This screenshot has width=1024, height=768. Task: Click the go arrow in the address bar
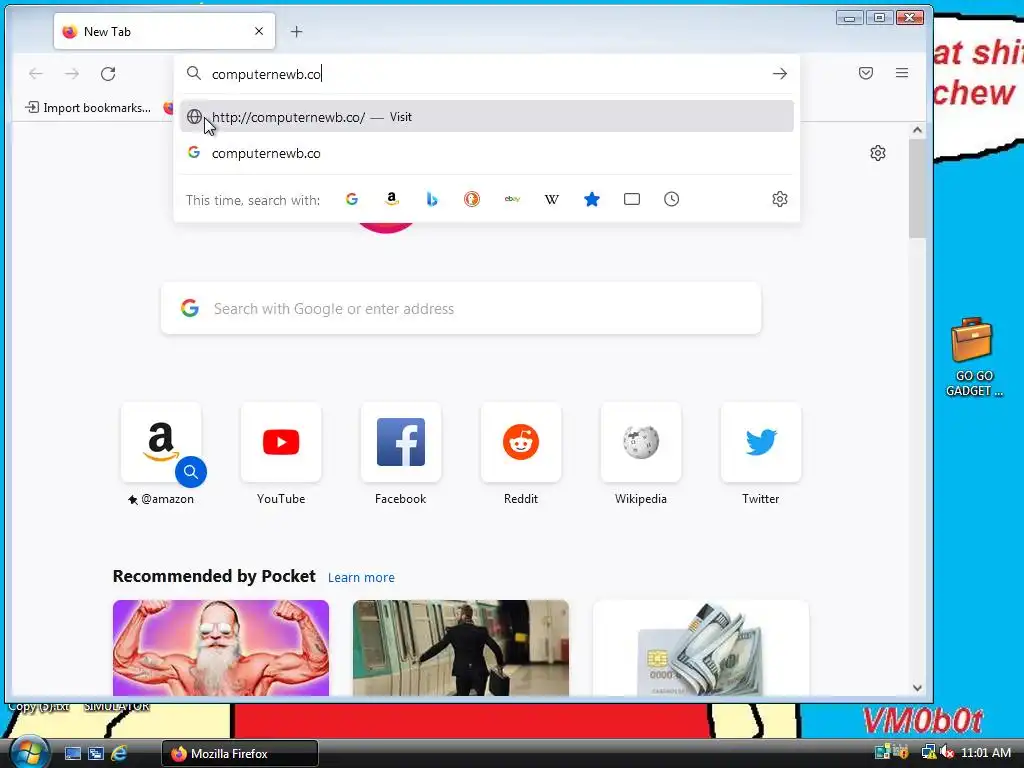pyautogui.click(x=780, y=74)
